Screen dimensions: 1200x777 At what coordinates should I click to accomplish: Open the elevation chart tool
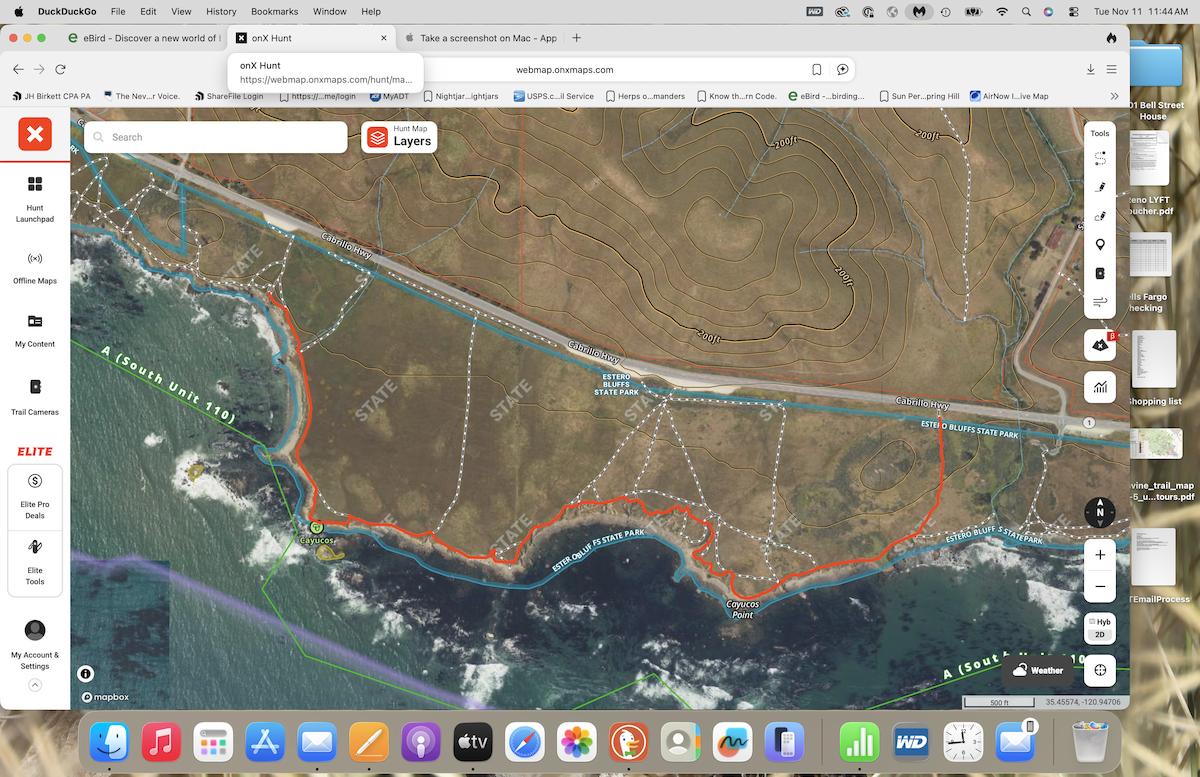pyautogui.click(x=1100, y=387)
